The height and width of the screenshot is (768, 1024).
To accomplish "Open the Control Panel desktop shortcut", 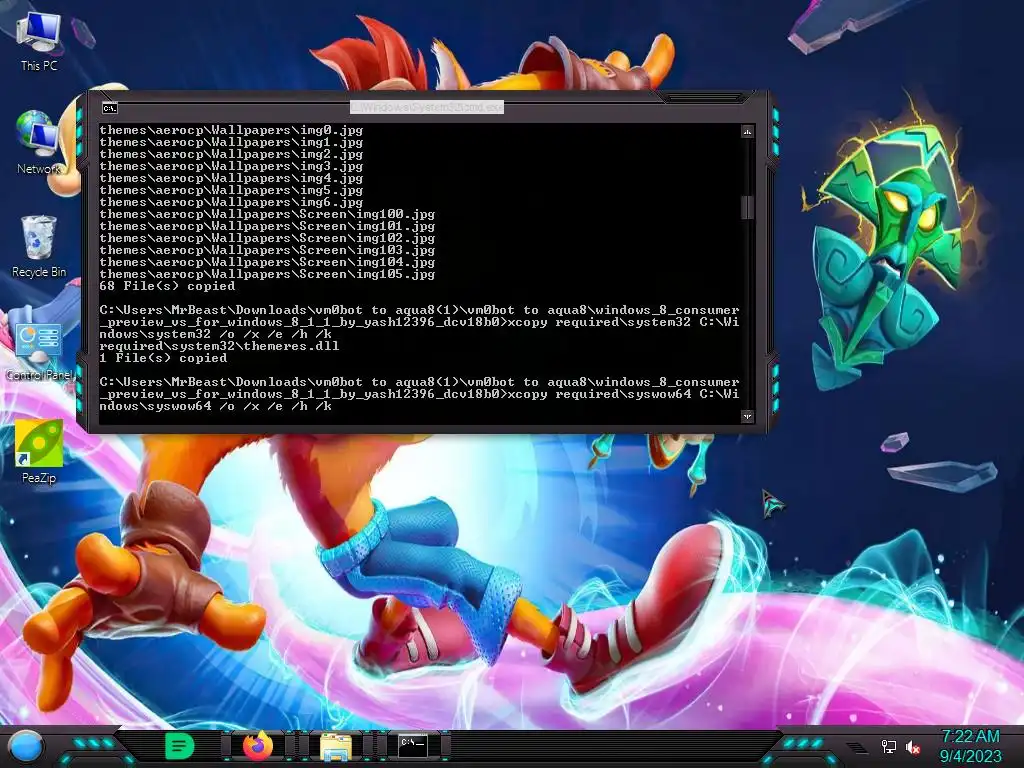I will [x=39, y=351].
